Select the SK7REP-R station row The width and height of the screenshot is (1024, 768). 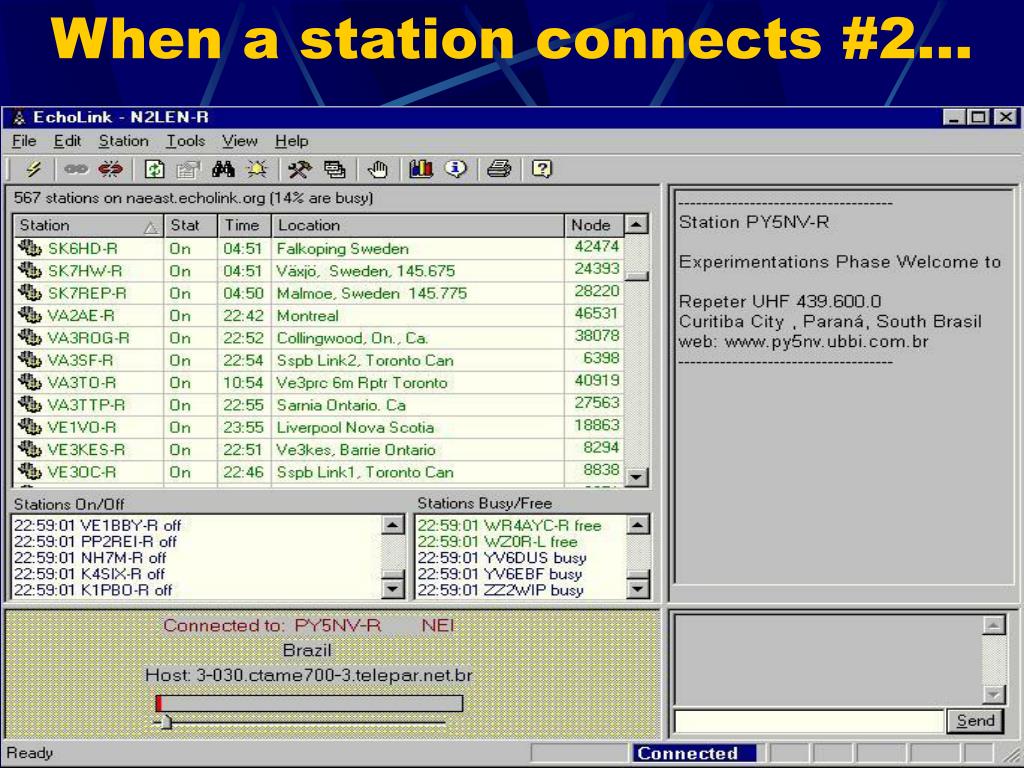click(318, 293)
